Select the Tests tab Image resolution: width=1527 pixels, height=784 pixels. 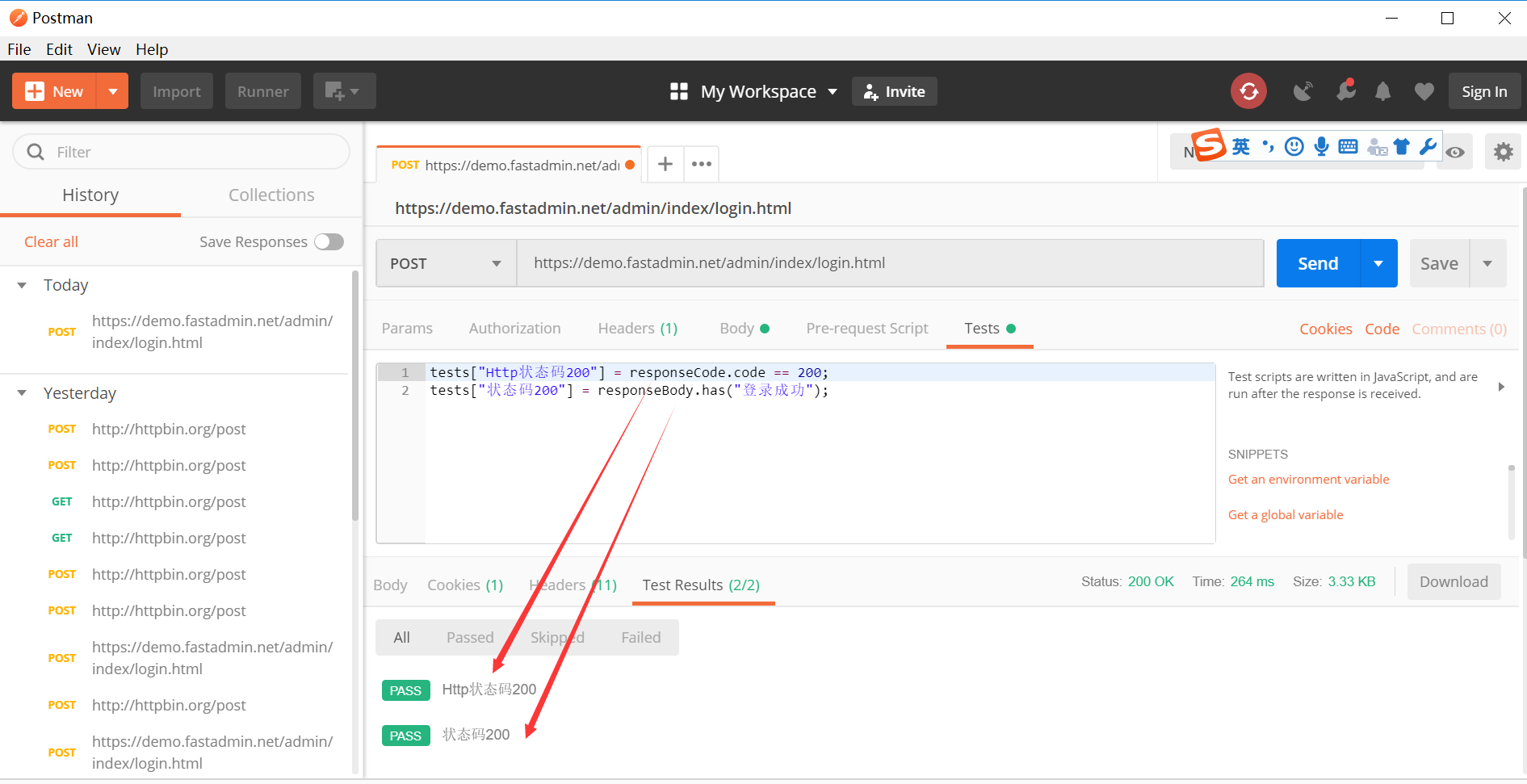pos(989,329)
